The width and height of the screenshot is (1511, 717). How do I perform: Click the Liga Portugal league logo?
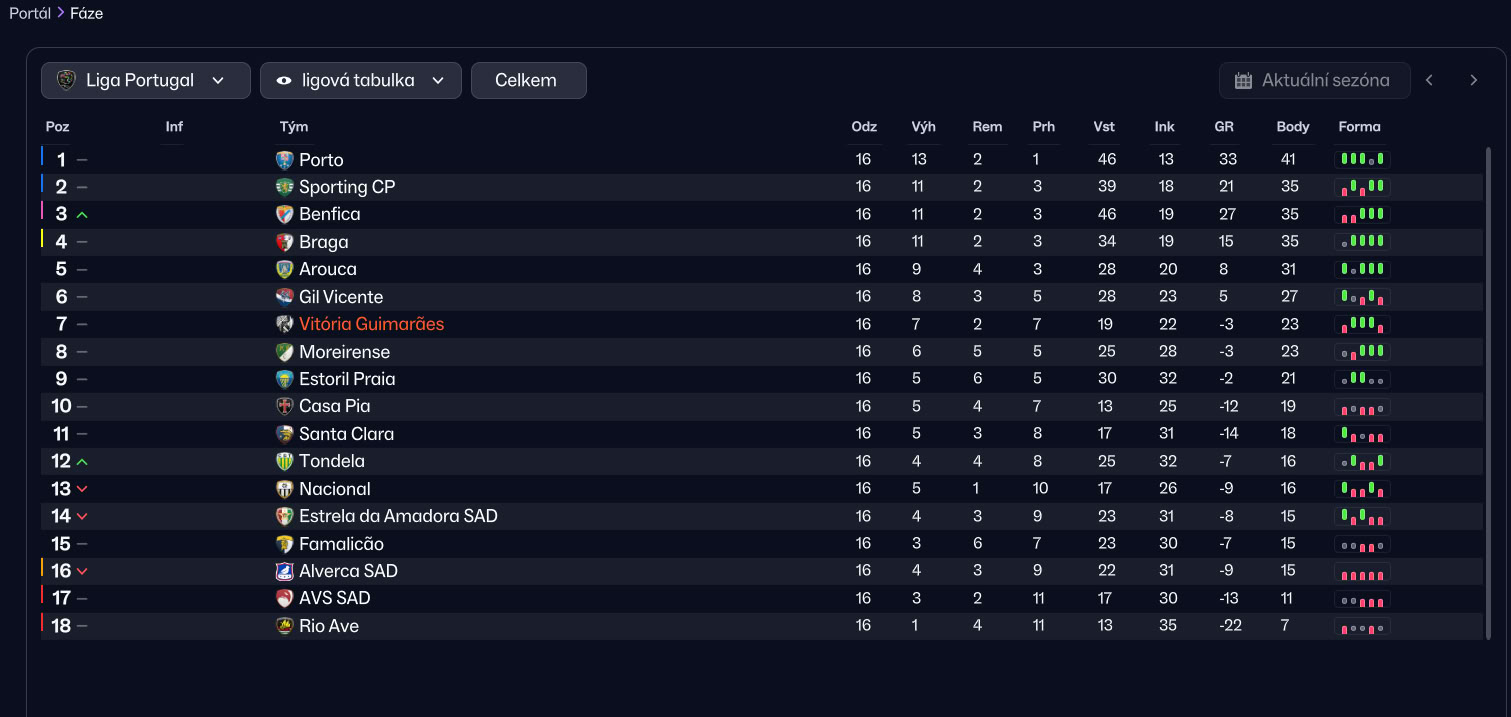(66, 80)
